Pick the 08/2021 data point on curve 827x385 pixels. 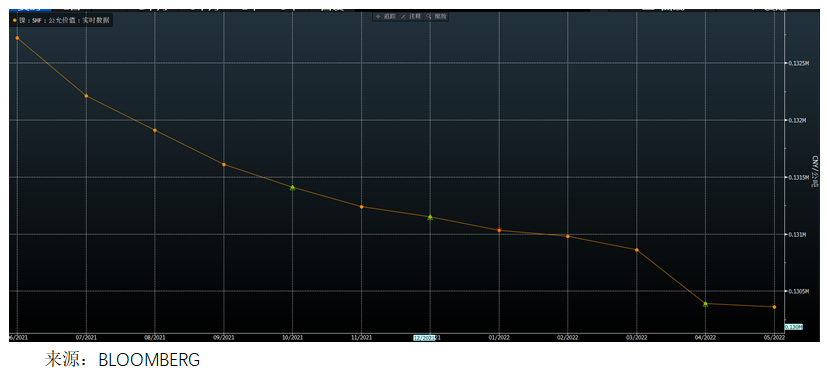[155, 130]
